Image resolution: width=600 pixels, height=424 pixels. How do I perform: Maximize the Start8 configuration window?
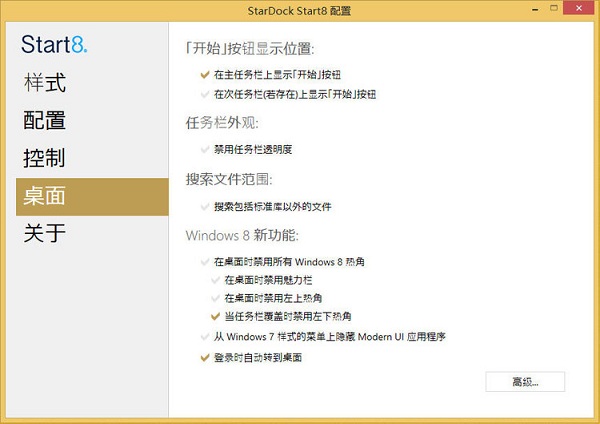[554, 8]
